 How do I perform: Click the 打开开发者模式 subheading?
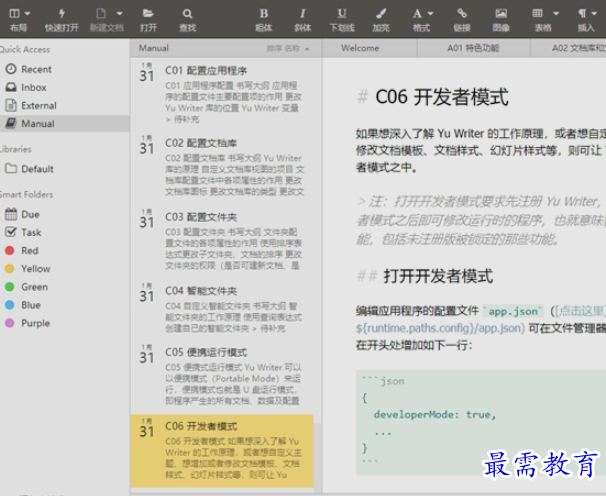point(438,276)
